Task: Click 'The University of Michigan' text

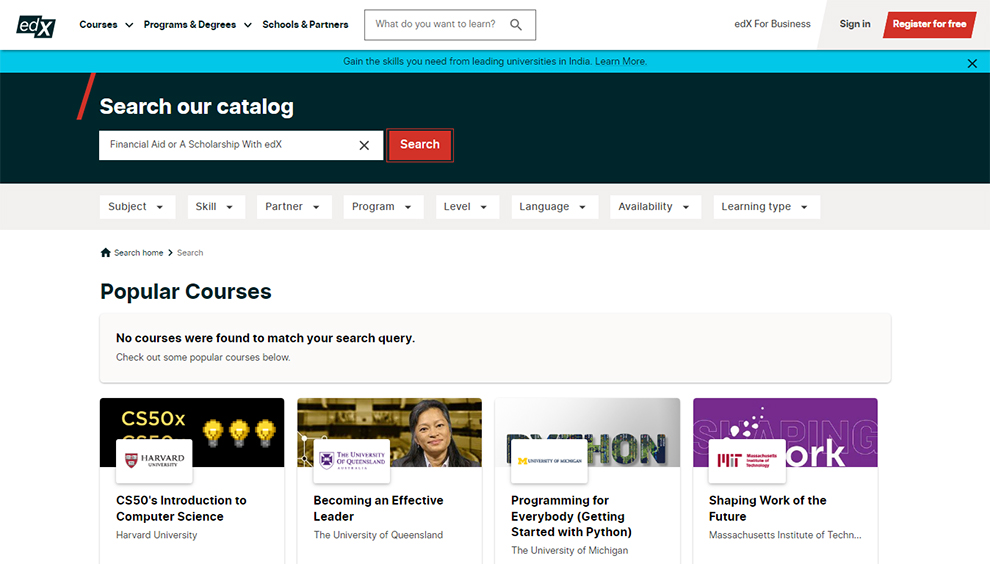Action: (570, 551)
